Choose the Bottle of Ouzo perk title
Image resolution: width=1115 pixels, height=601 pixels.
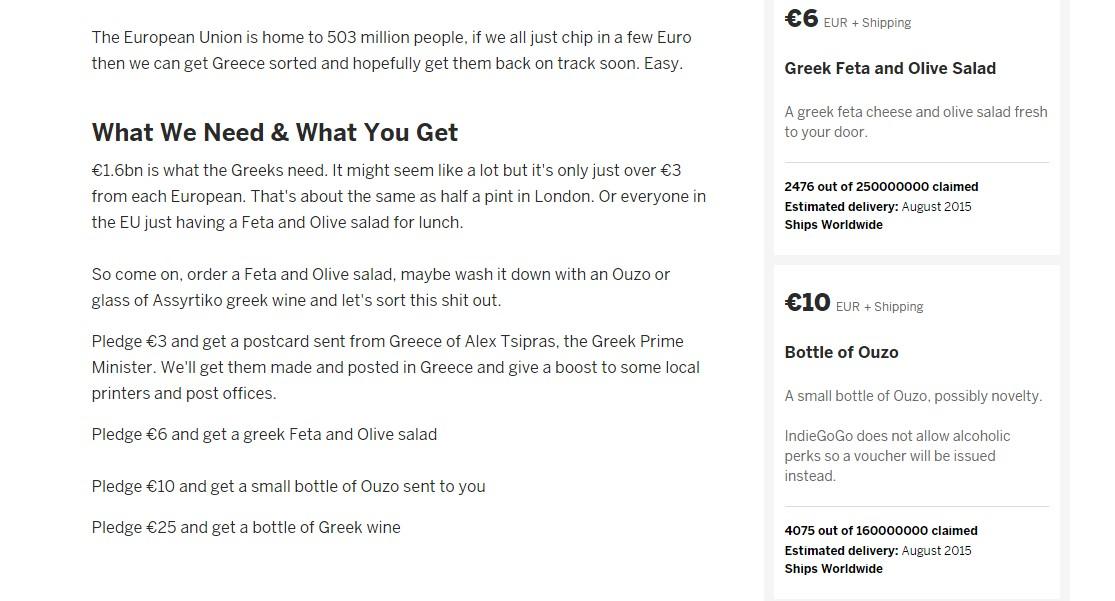point(841,352)
